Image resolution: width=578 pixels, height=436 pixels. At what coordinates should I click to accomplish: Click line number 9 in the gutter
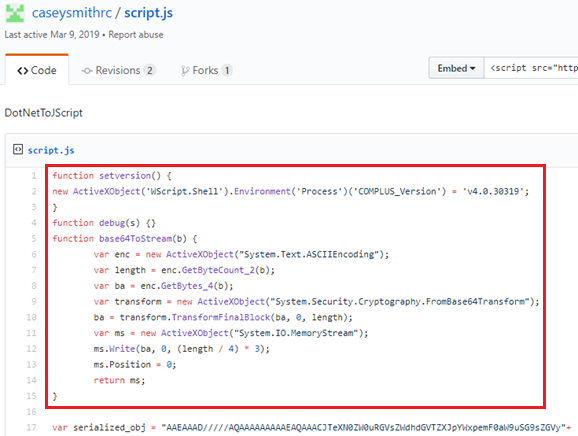(x=34, y=301)
